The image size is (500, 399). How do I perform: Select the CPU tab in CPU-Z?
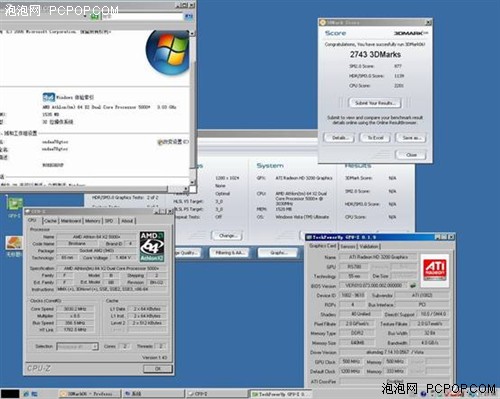click(x=33, y=220)
